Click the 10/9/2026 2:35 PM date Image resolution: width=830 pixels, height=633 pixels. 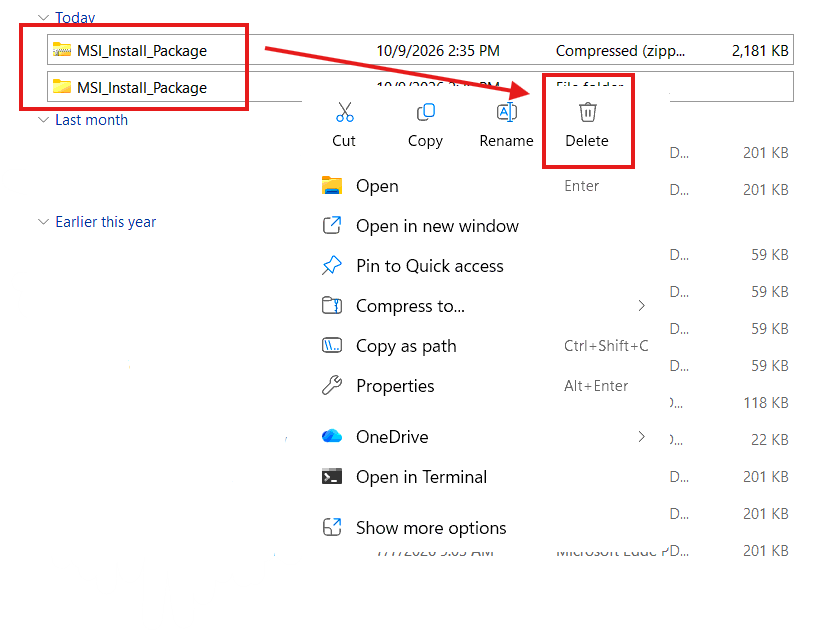click(x=438, y=50)
